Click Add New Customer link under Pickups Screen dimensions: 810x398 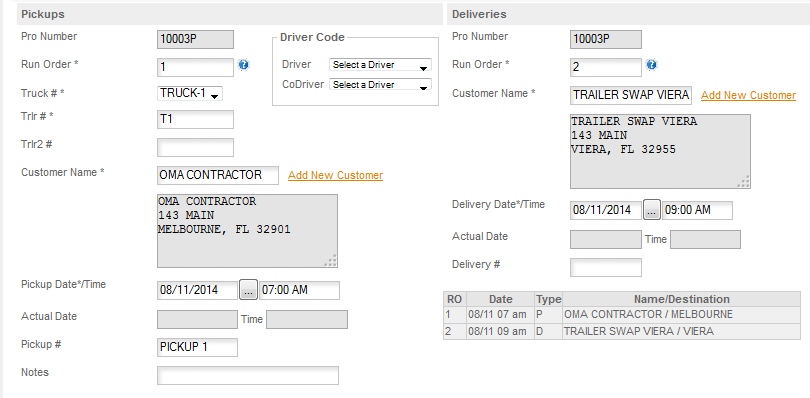pos(335,175)
